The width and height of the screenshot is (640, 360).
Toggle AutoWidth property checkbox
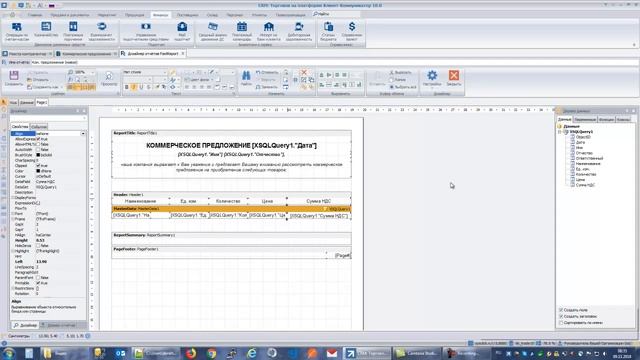[38, 150]
